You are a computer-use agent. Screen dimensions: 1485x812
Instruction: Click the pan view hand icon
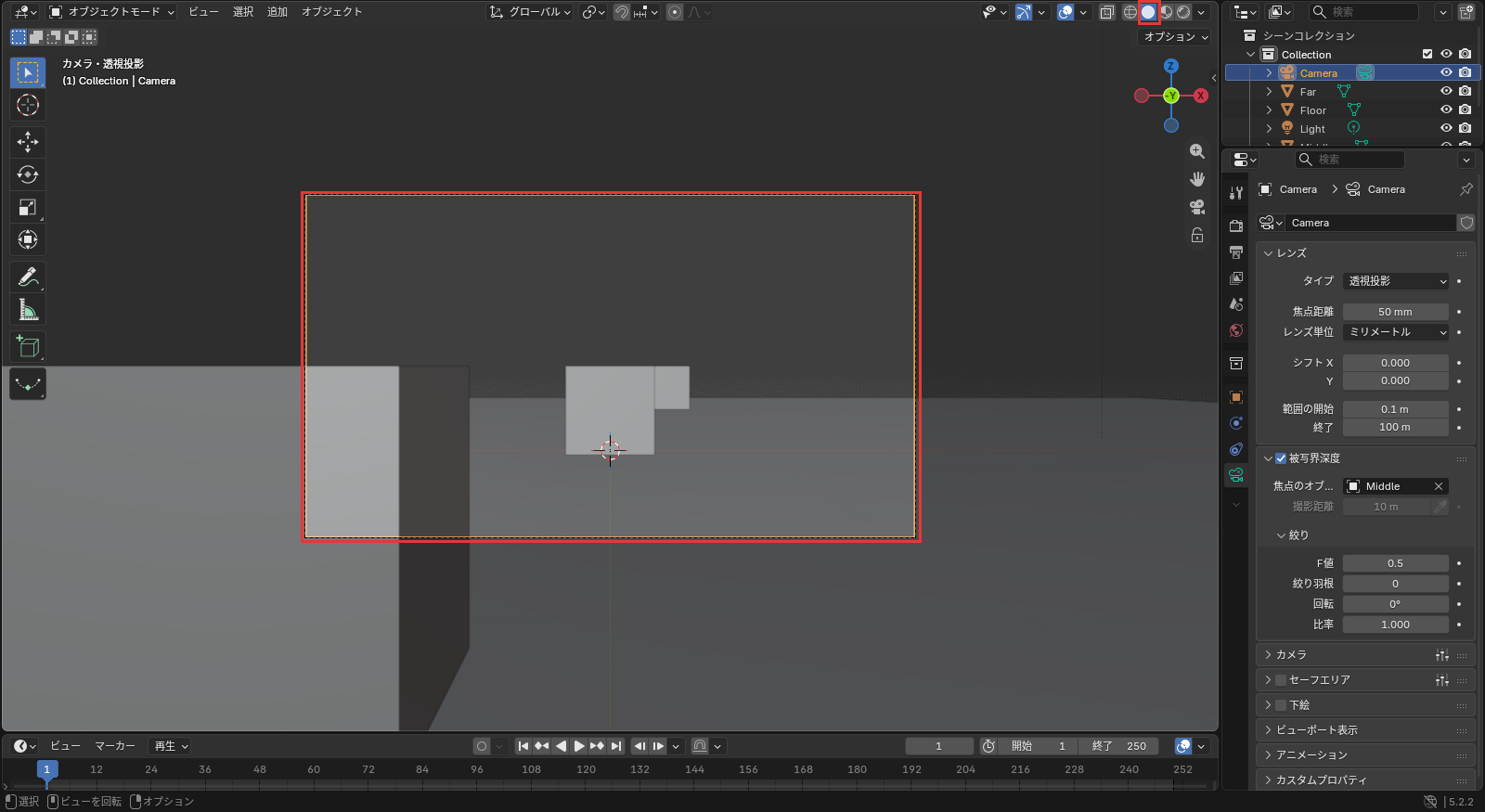[1197, 178]
